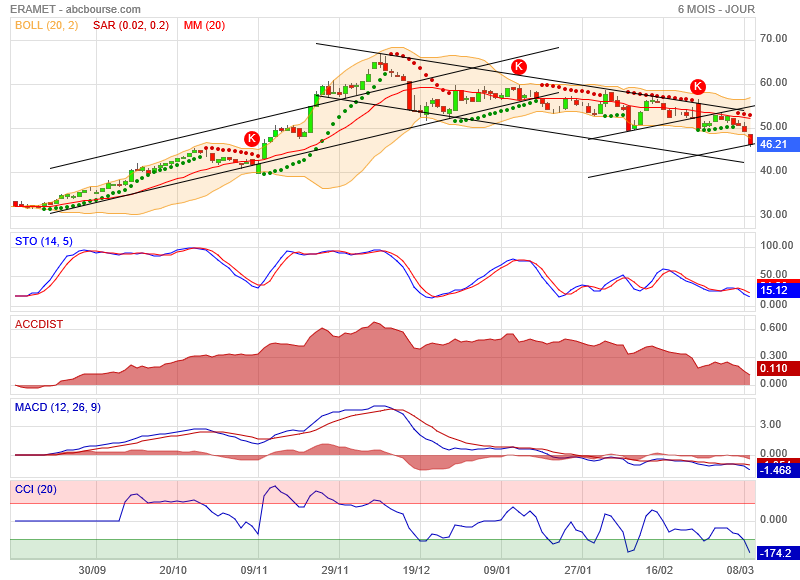Click the 29/11 date label
Image resolution: width=800 pixels, height=580 pixels.
coord(335,570)
